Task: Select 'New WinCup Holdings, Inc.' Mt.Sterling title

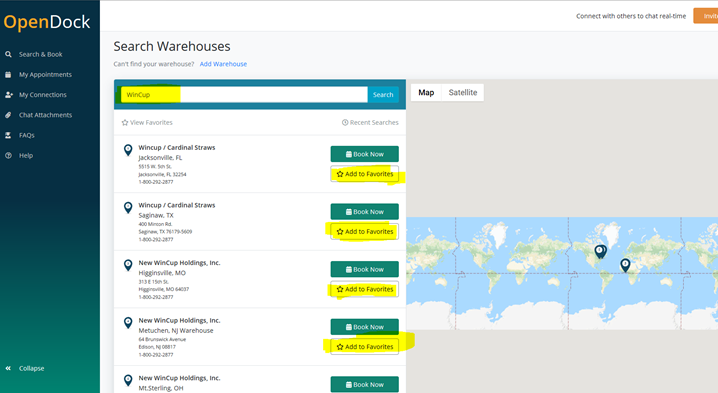Action: click(180, 378)
